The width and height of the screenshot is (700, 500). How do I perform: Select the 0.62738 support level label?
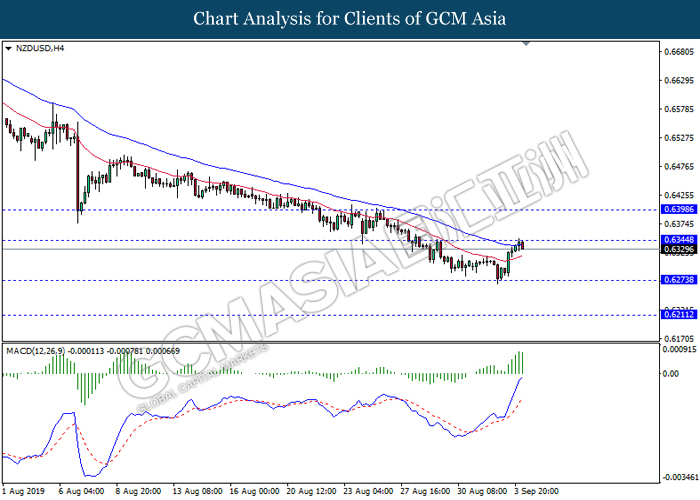(x=679, y=280)
